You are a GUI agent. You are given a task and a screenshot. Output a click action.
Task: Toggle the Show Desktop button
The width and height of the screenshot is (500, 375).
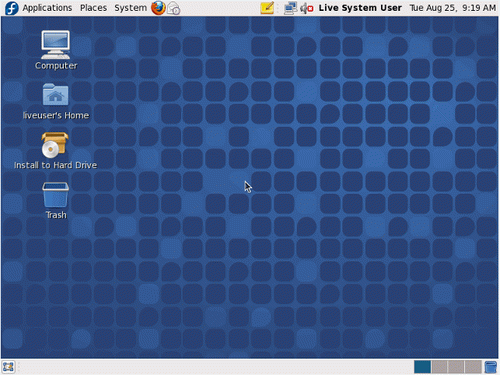tap(8, 367)
